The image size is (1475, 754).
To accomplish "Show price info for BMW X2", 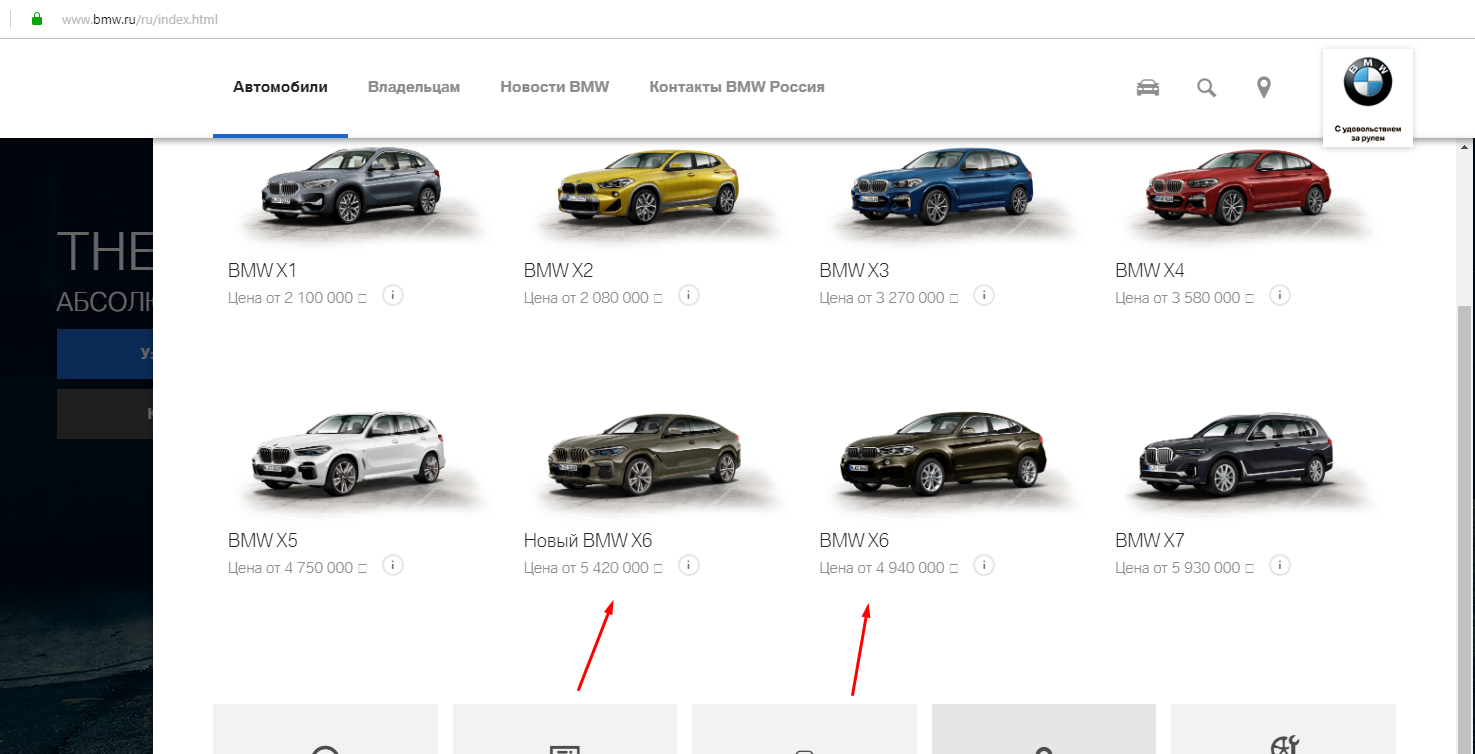I will pyautogui.click(x=689, y=296).
